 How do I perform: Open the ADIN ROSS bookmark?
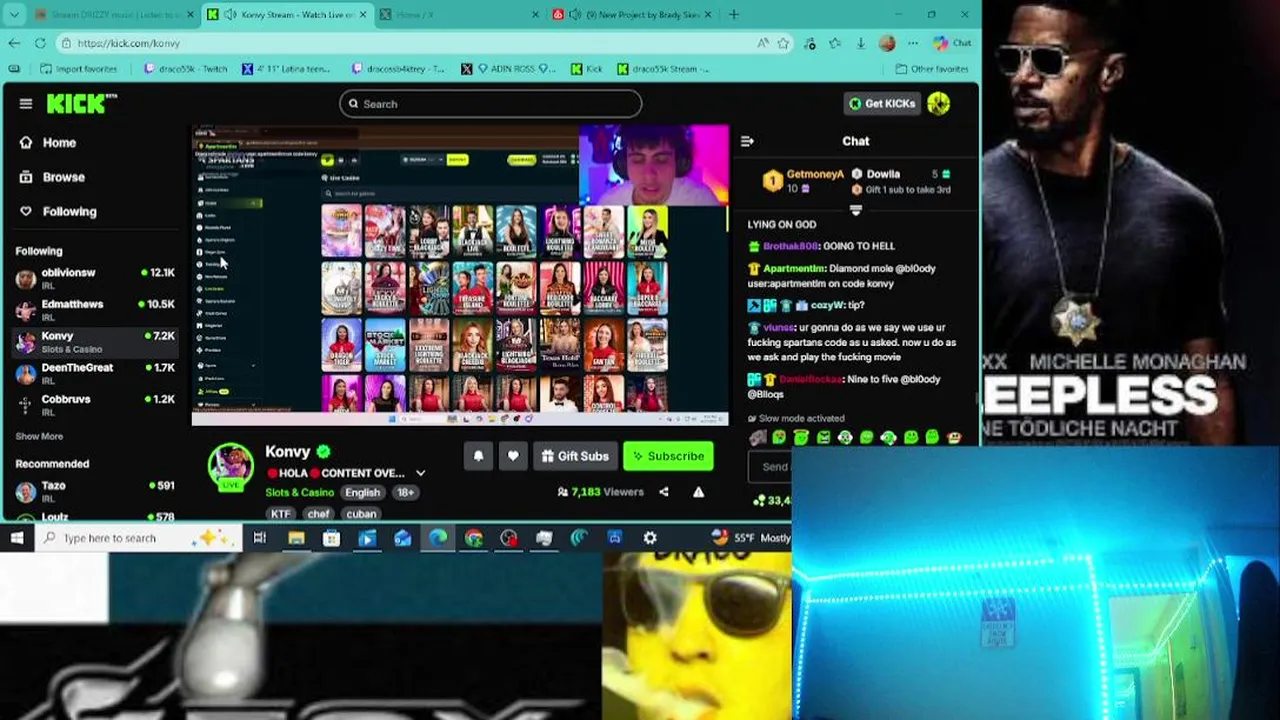pyautogui.click(x=508, y=69)
